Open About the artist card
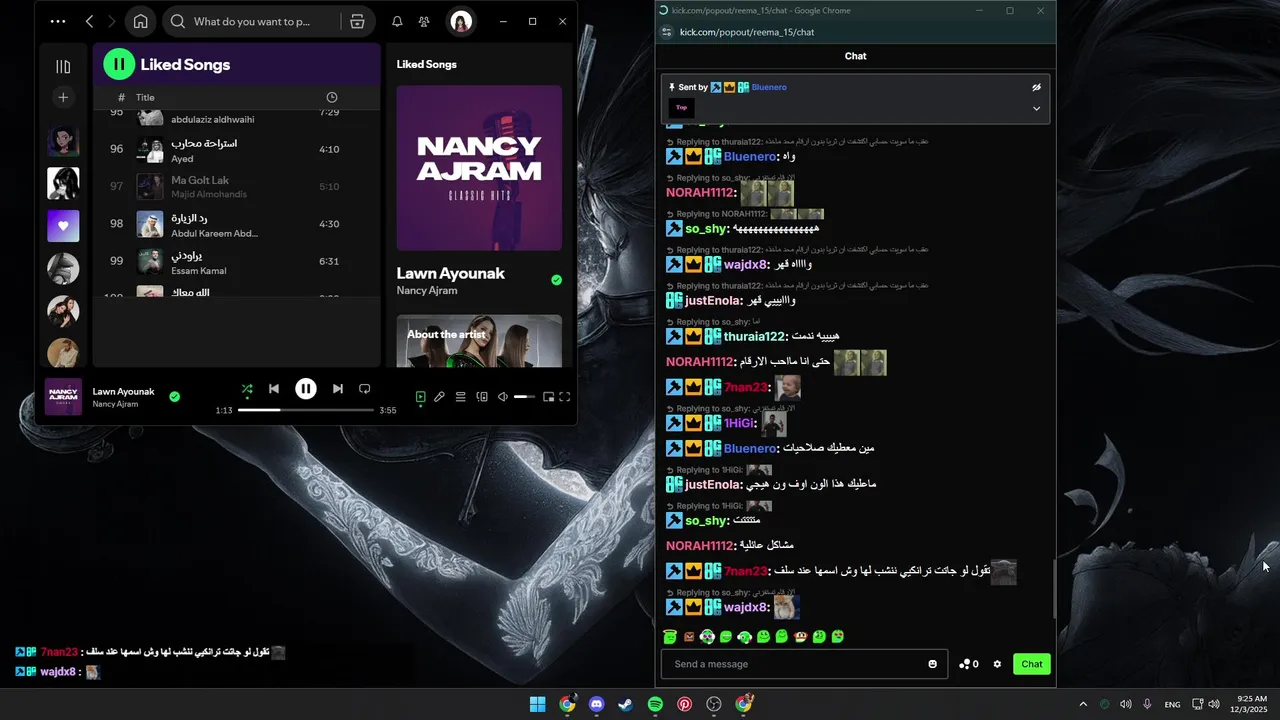Image resolution: width=1280 pixels, height=720 pixels. [479, 341]
